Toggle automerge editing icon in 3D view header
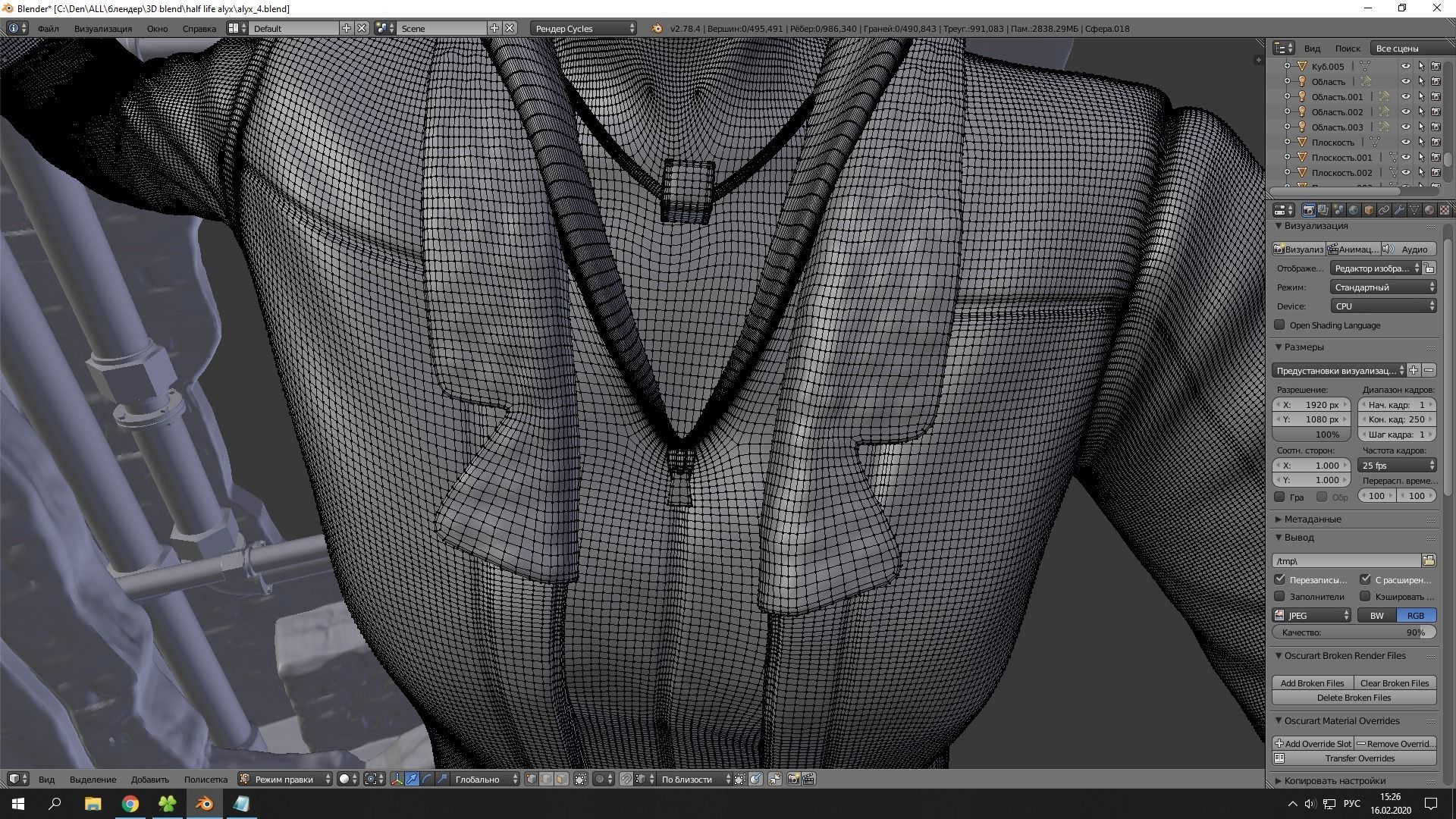 coord(775,779)
